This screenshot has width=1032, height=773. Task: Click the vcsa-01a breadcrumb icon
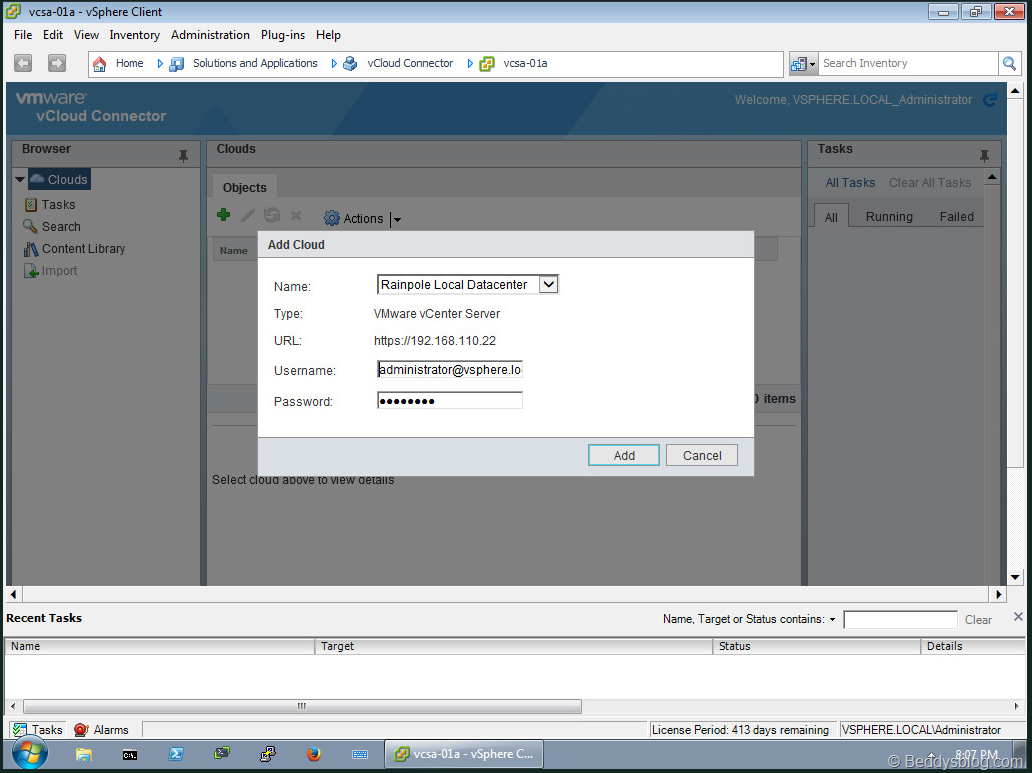487,64
